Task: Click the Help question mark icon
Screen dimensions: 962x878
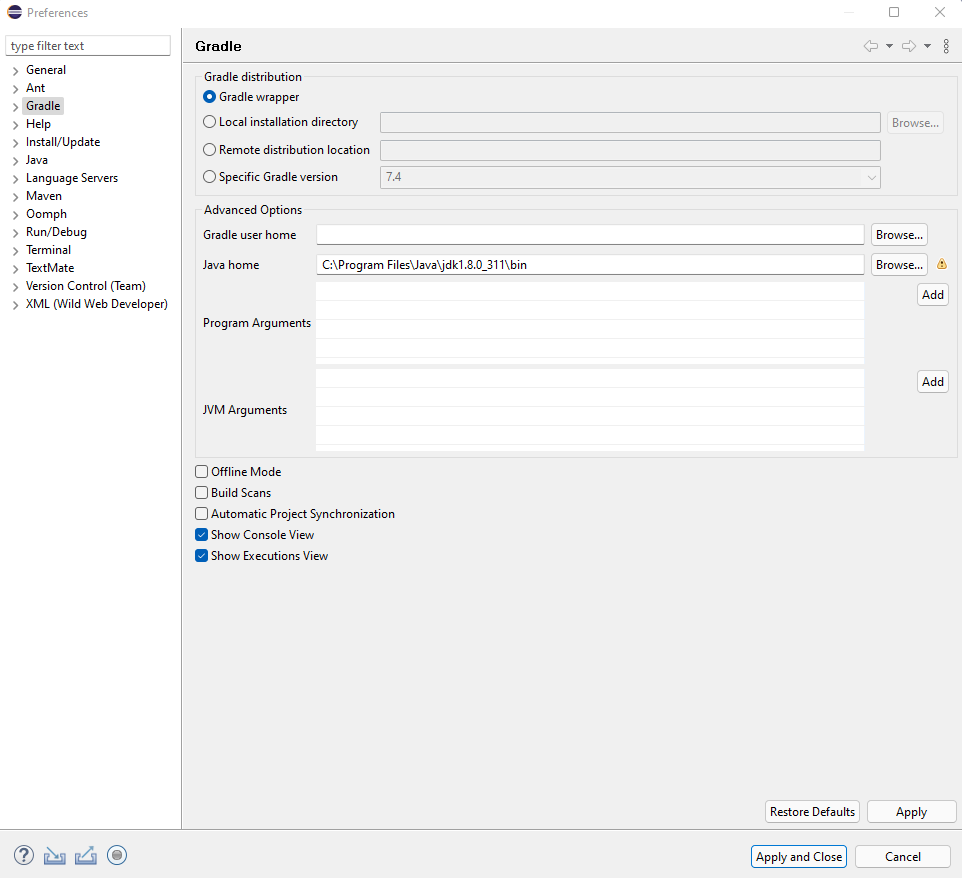Action: [24, 855]
